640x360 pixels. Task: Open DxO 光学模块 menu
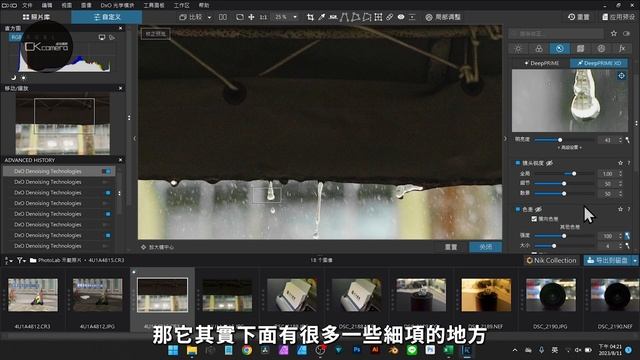pyautogui.click(x=118, y=5)
